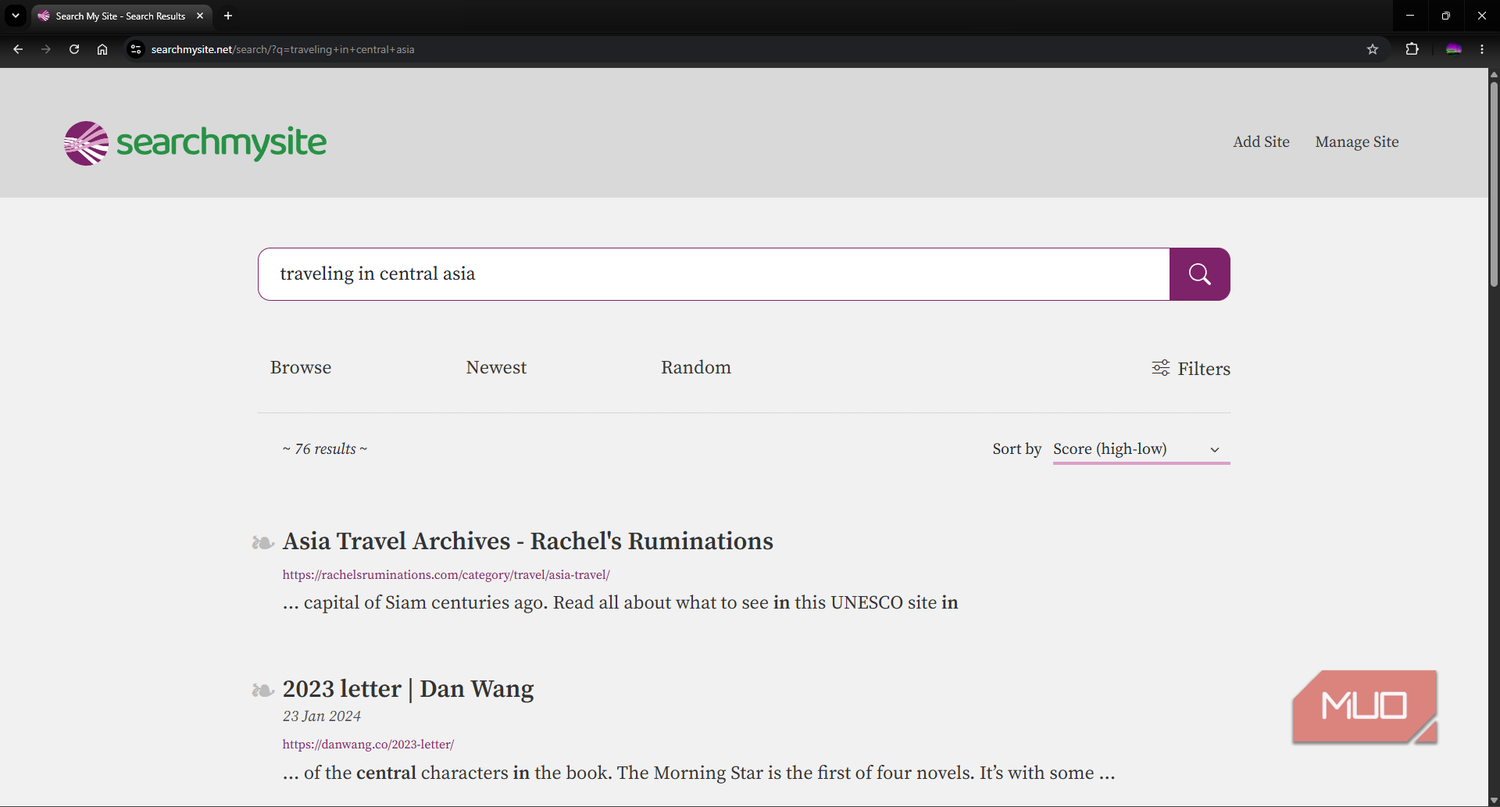The image size is (1500, 807).
Task: Click the searchmysite logo
Action: click(195, 143)
